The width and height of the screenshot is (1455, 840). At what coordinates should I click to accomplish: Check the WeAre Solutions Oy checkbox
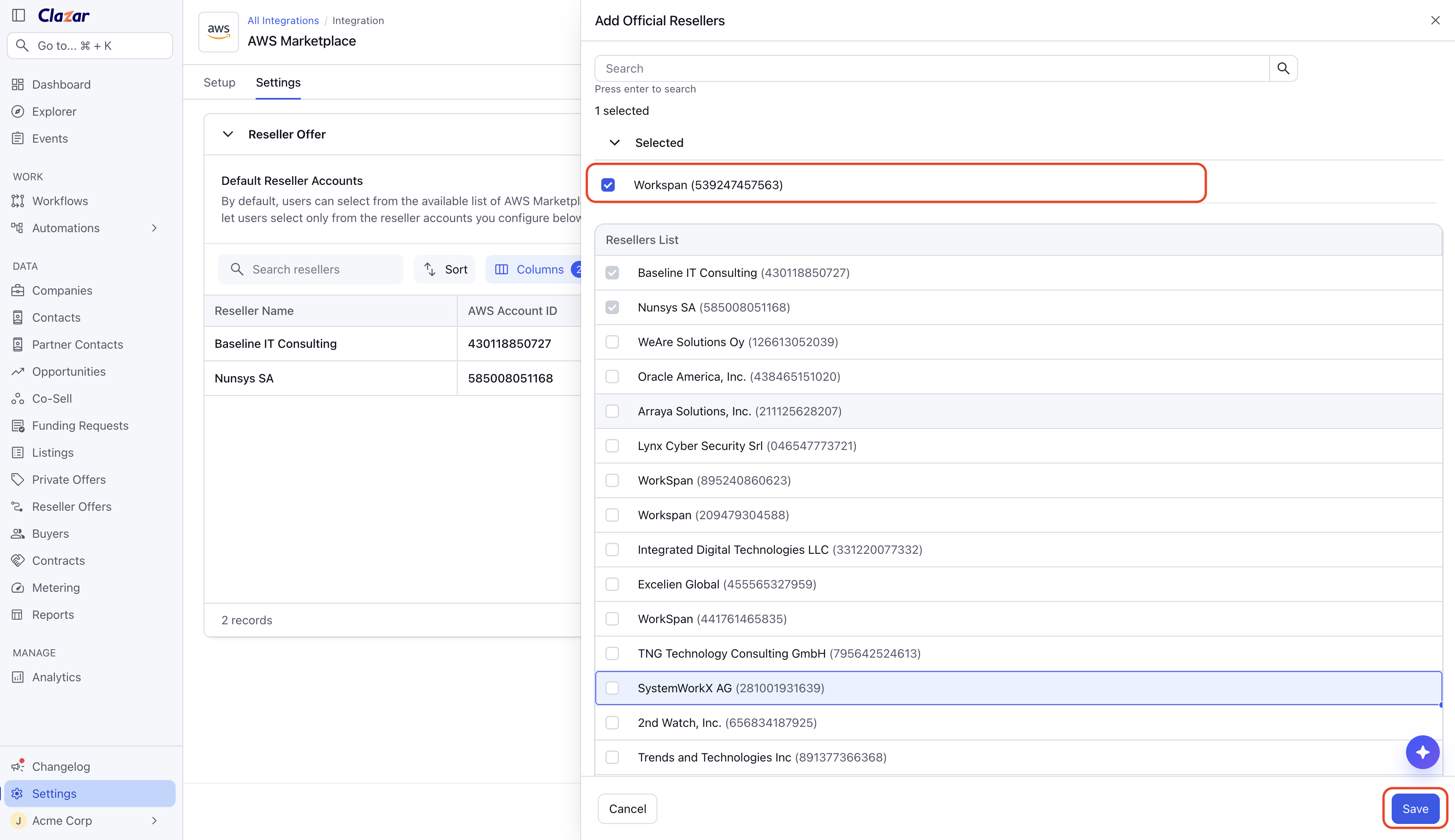[612, 342]
